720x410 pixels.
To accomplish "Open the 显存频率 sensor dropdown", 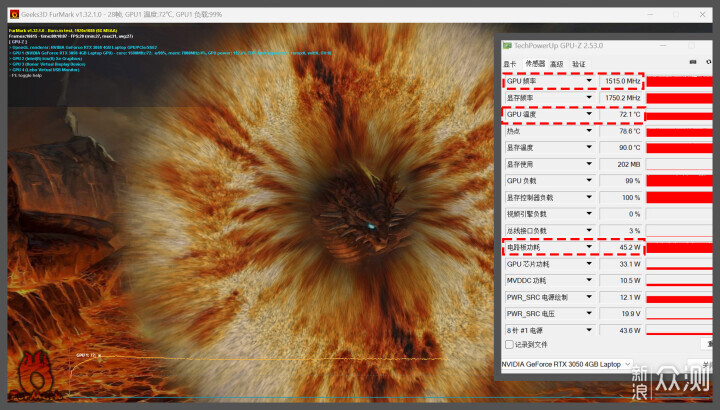I will [x=589, y=97].
